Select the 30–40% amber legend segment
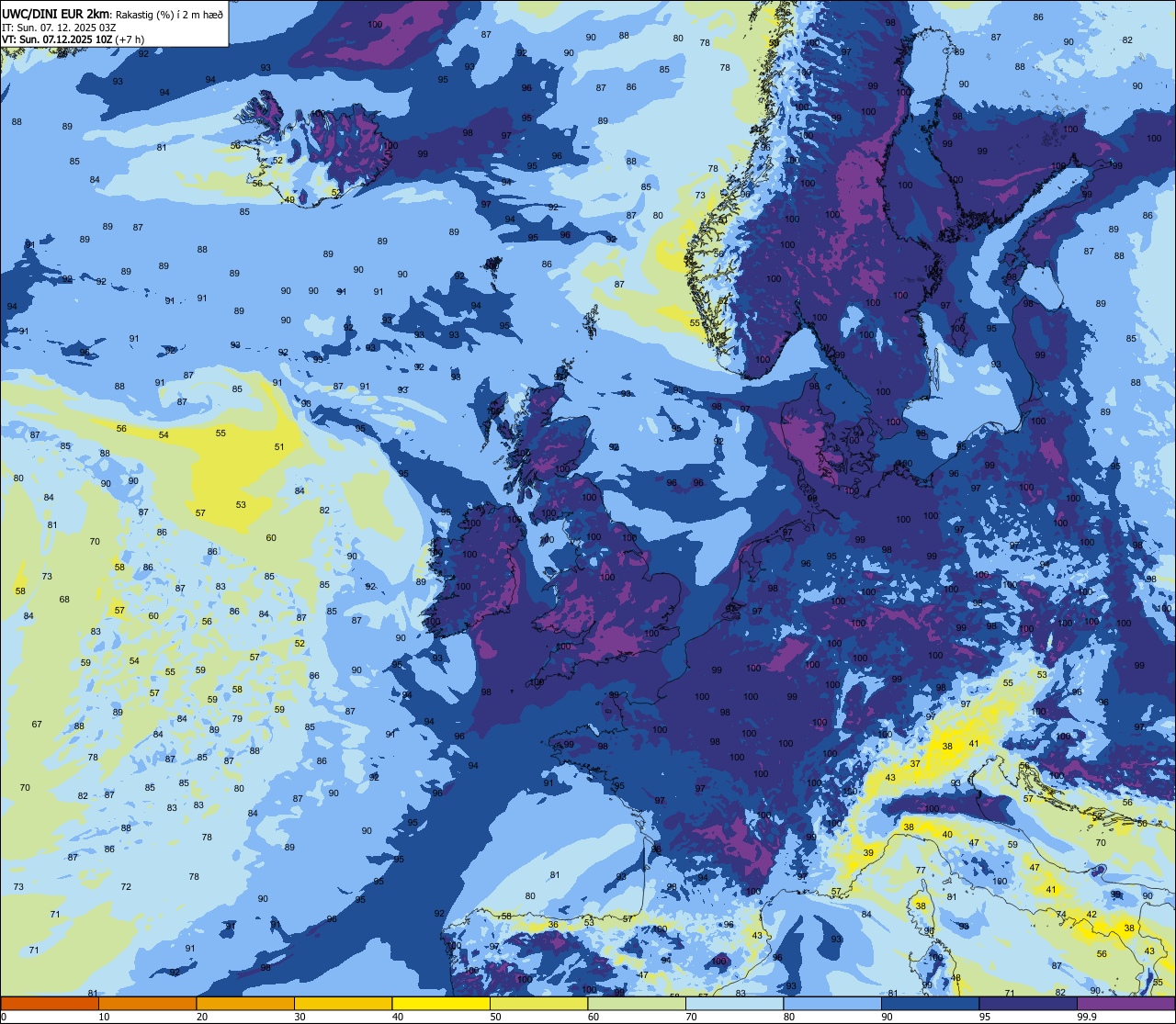 point(343,1003)
